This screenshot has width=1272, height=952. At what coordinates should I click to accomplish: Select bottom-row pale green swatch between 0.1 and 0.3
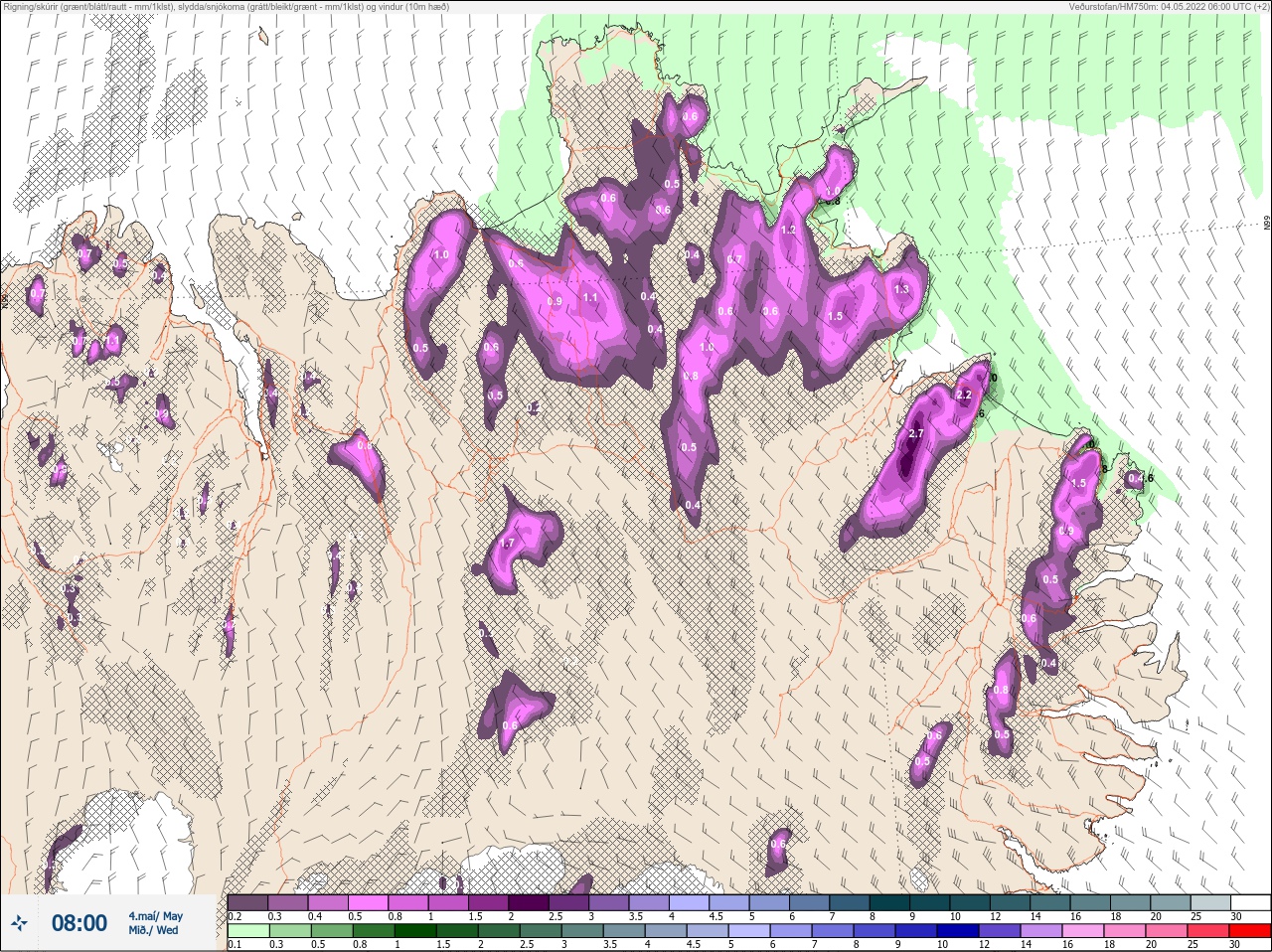point(247,931)
